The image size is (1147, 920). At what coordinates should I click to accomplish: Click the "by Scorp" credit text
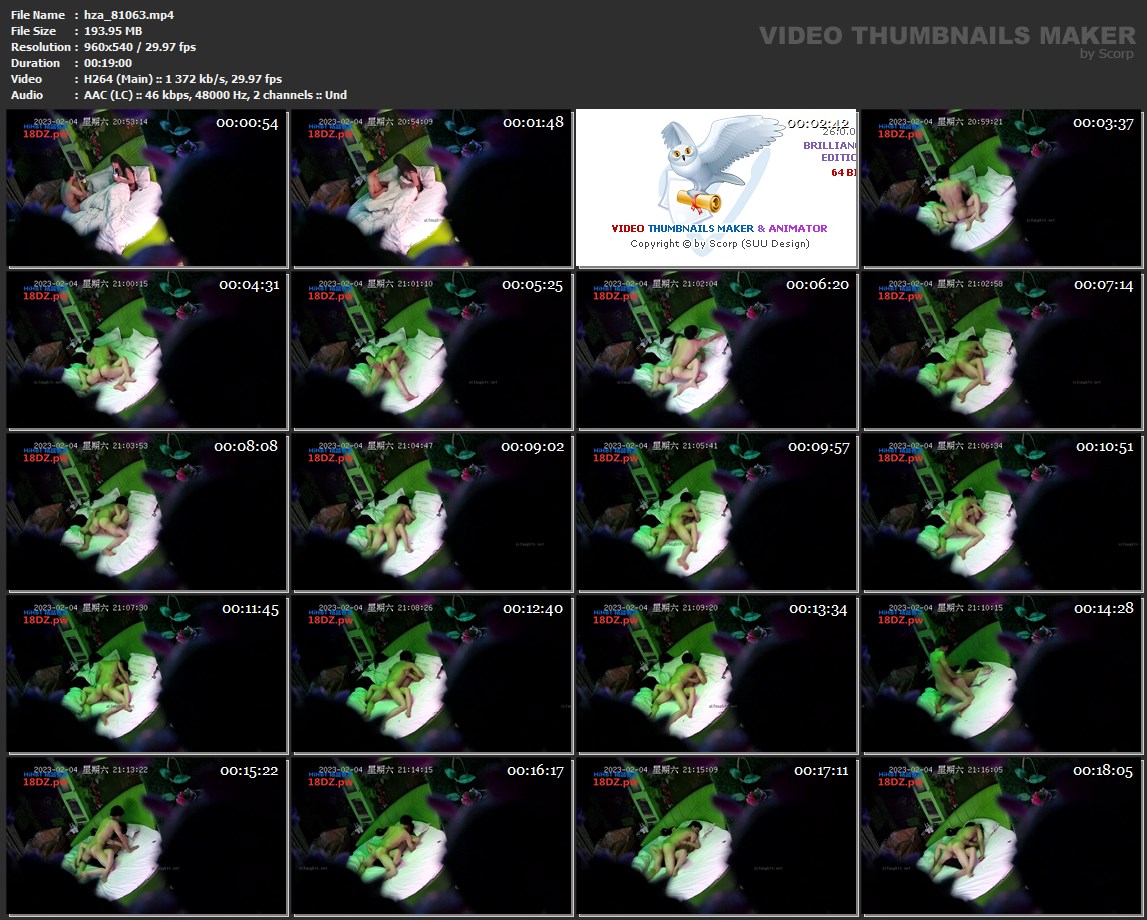tap(1107, 54)
